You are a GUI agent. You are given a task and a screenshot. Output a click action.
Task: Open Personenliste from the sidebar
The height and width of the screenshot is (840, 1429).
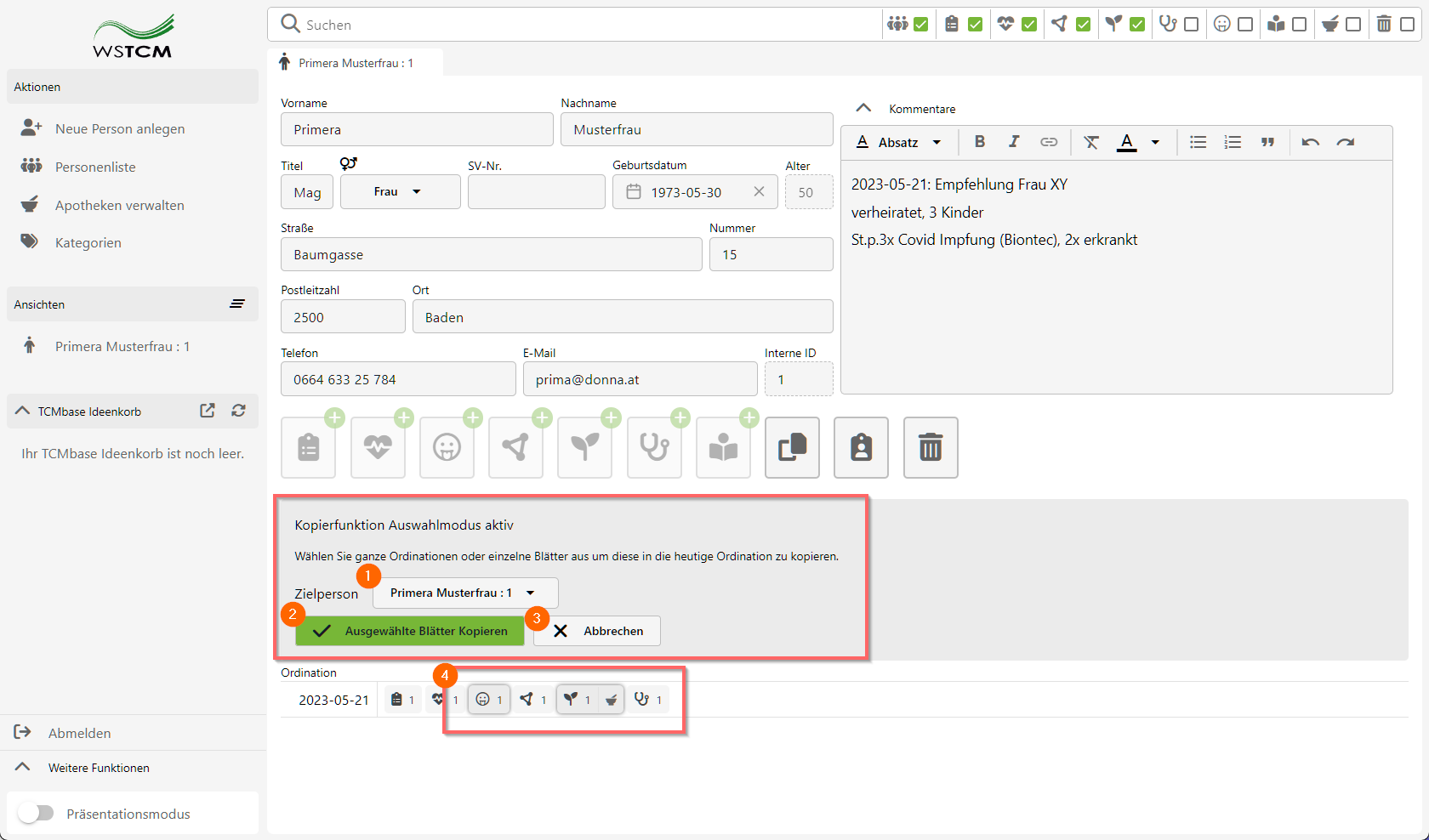click(x=95, y=167)
